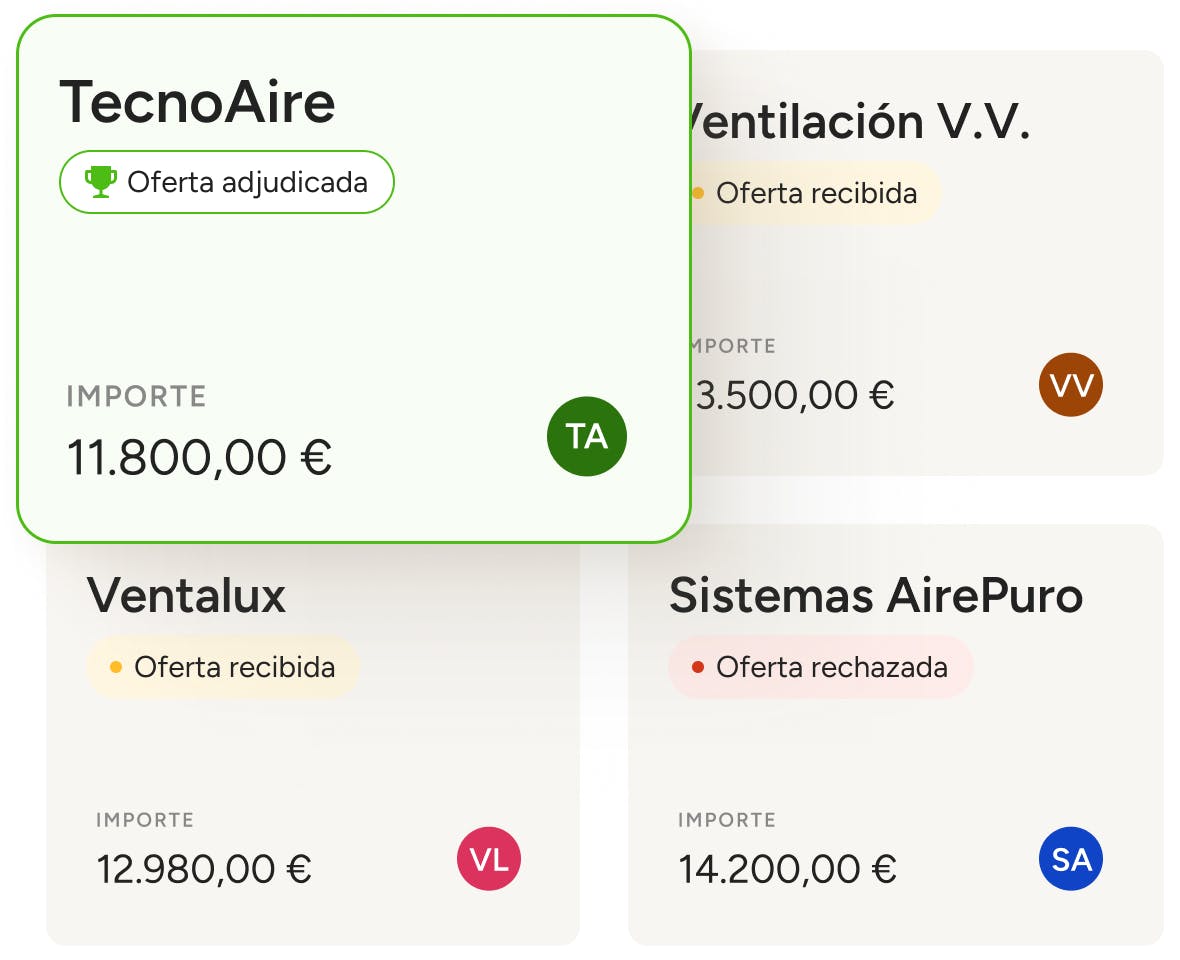Click the IMPORTE label on the TecnoAire card

[x=136, y=397]
